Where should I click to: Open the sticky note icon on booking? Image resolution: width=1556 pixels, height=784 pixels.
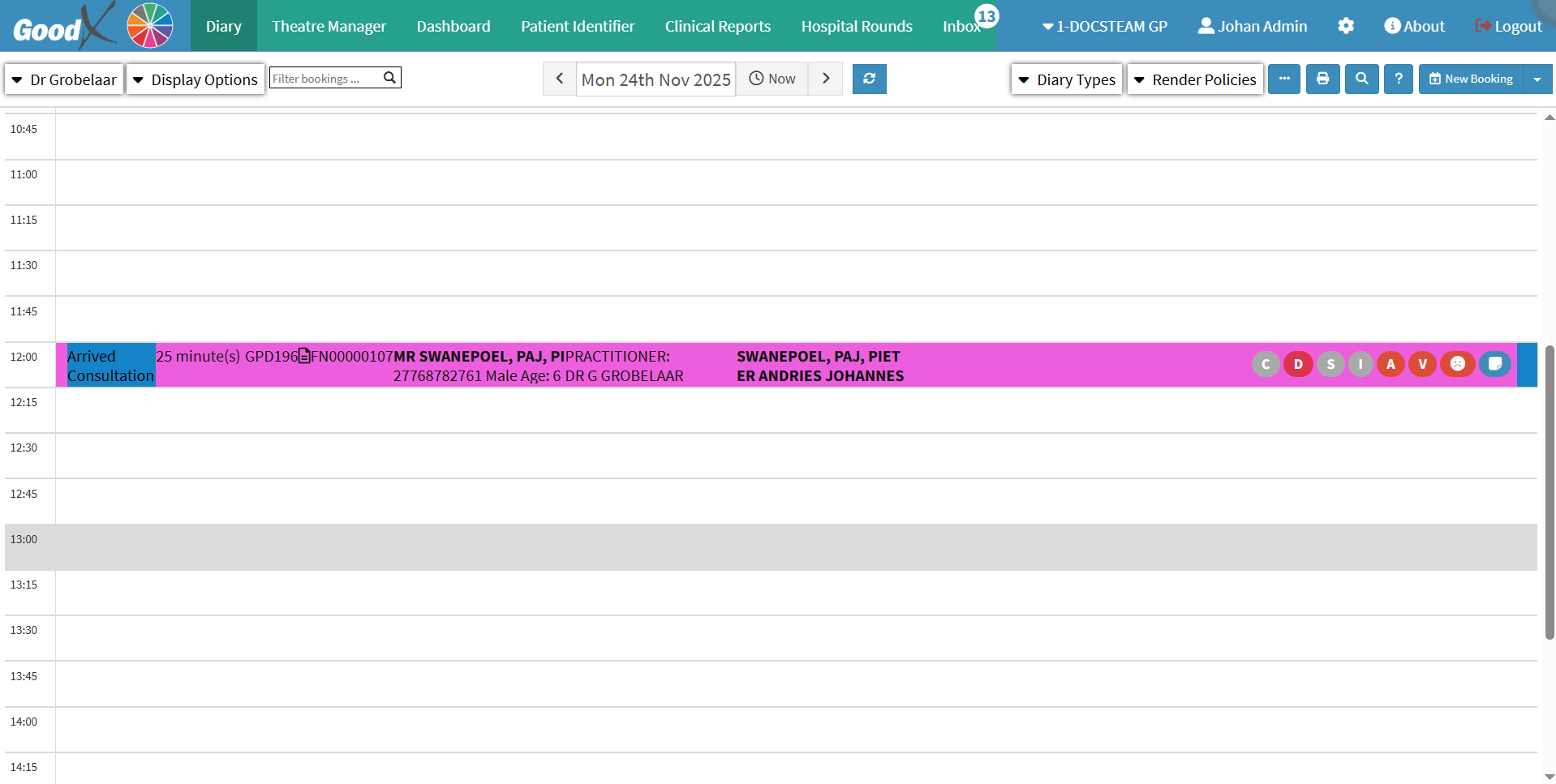tap(1494, 364)
